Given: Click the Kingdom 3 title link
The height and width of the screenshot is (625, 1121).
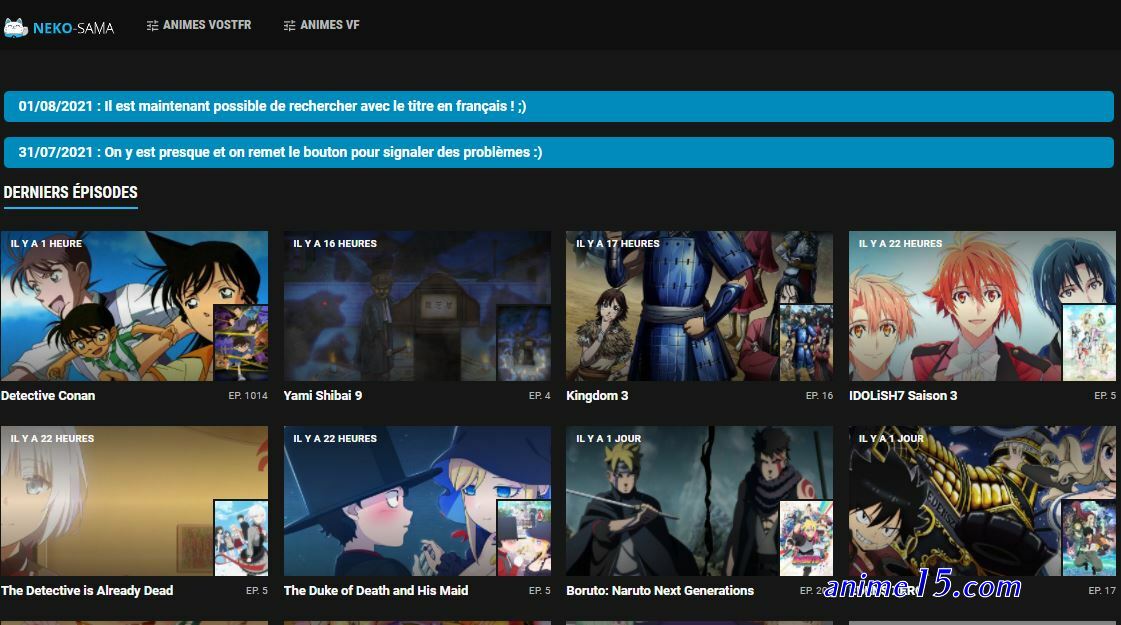Looking at the screenshot, I should pyautogui.click(x=597, y=395).
